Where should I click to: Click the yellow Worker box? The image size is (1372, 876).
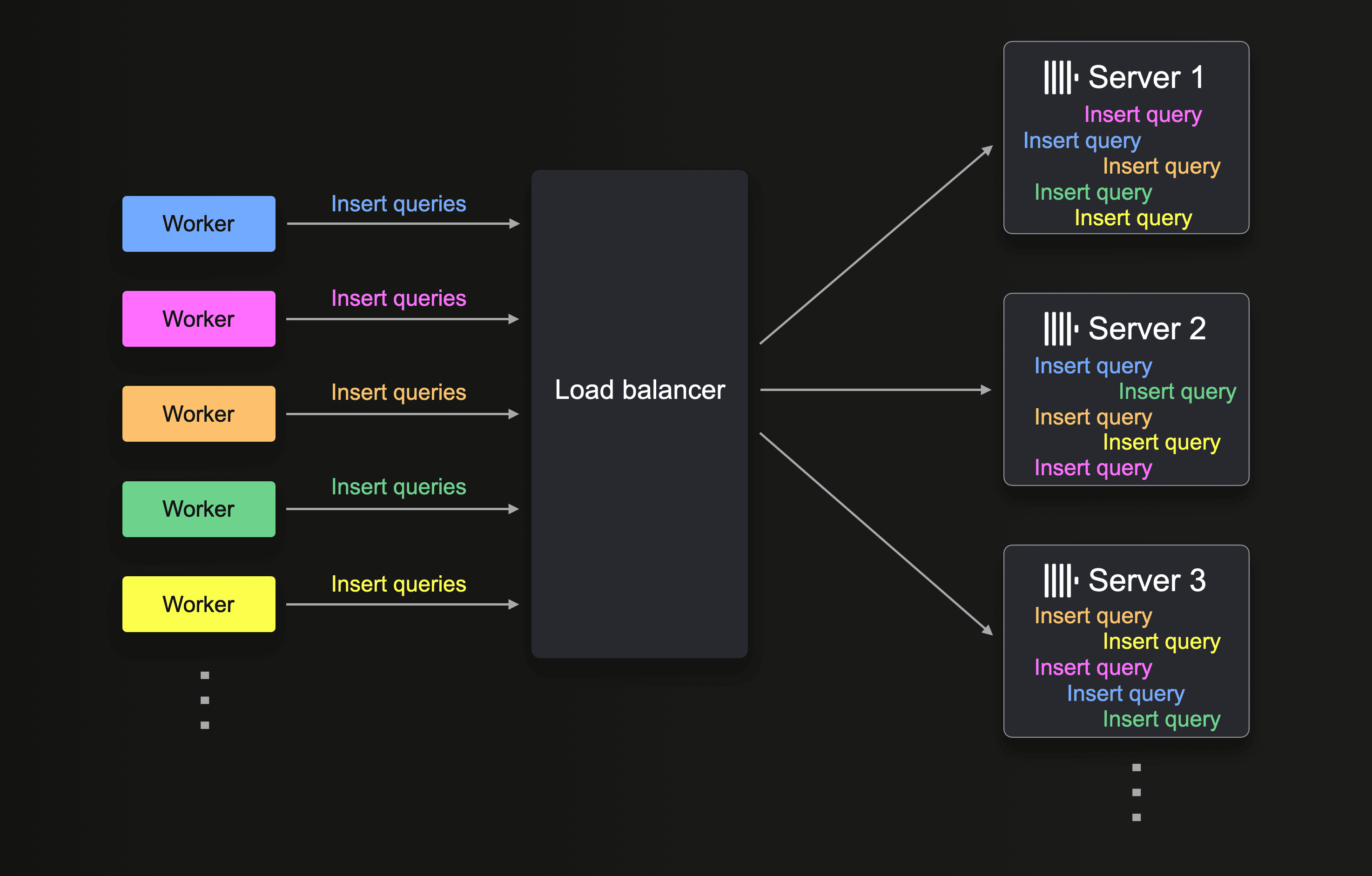point(198,604)
